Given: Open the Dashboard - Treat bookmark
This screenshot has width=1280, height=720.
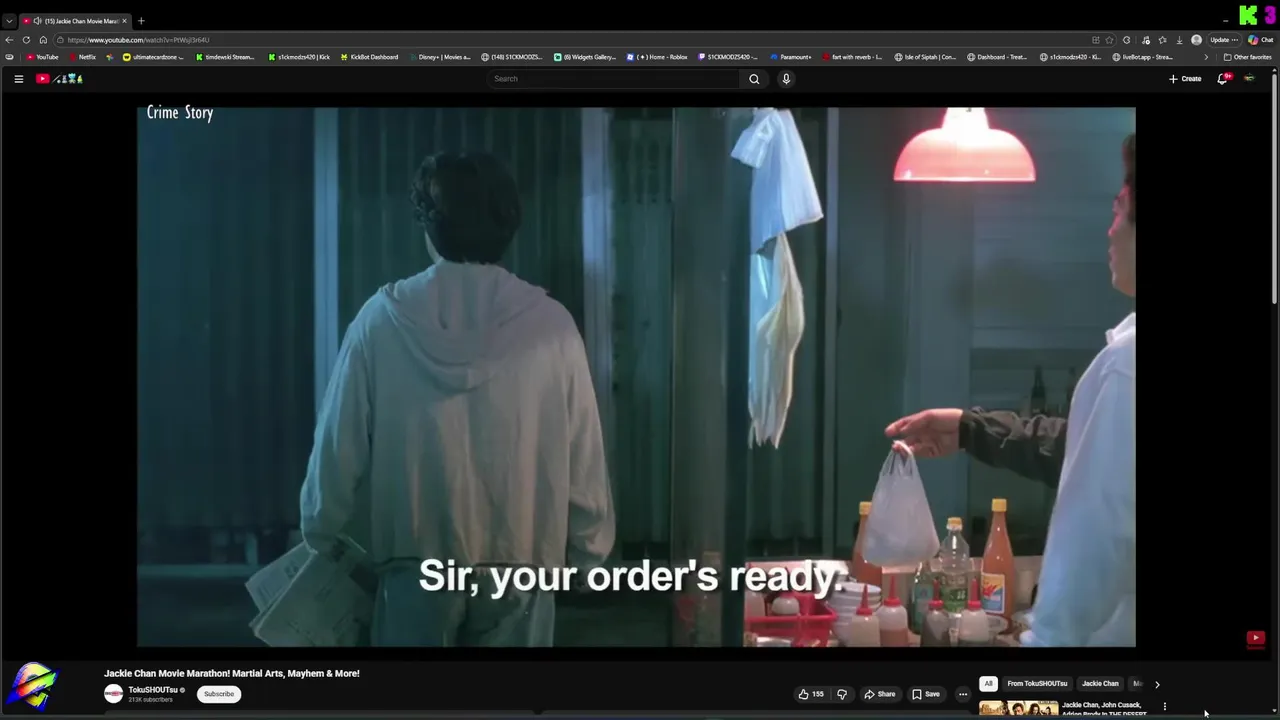Looking at the screenshot, I should coord(997,57).
